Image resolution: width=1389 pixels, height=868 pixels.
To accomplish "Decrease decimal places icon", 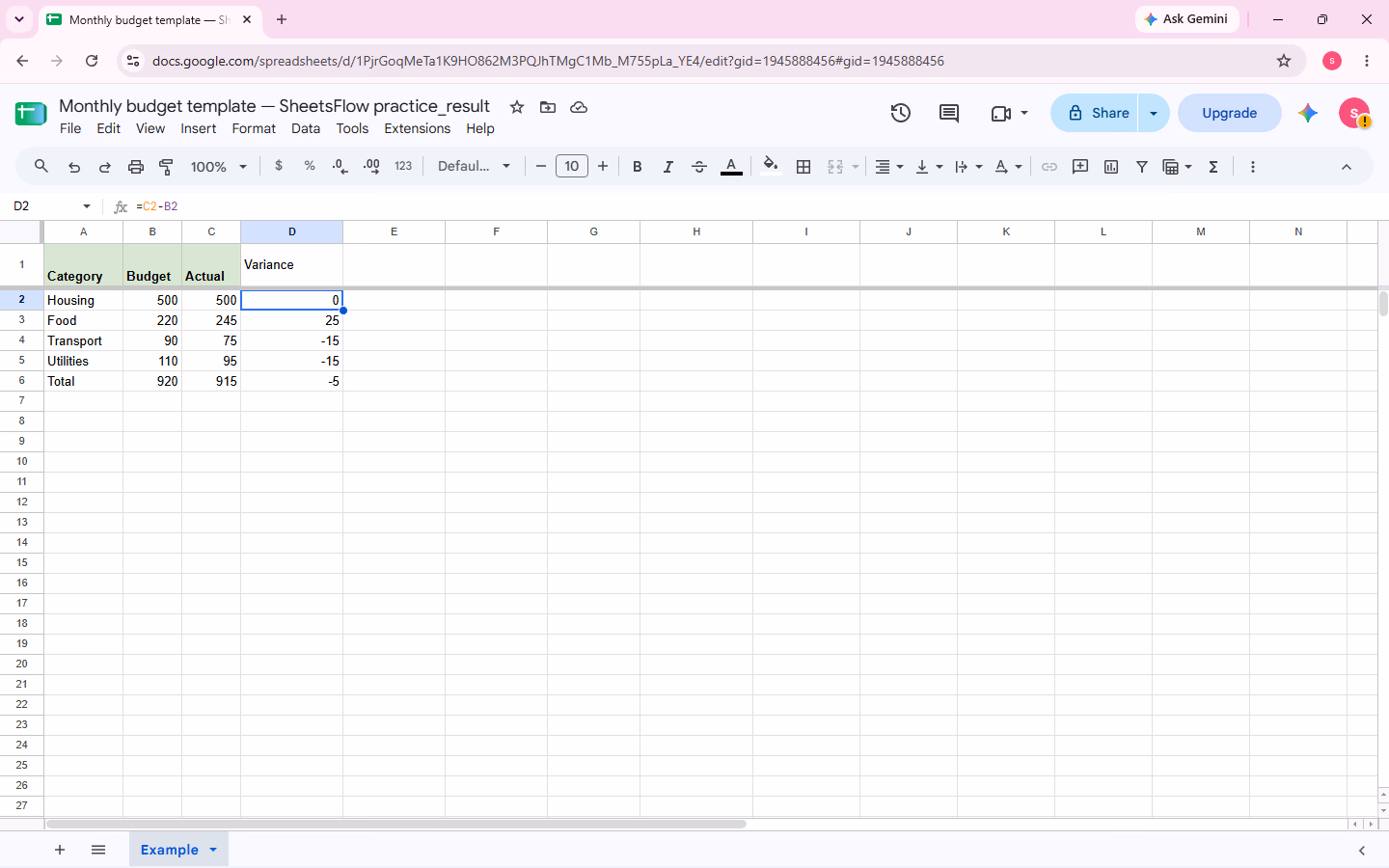I will coord(340,167).
